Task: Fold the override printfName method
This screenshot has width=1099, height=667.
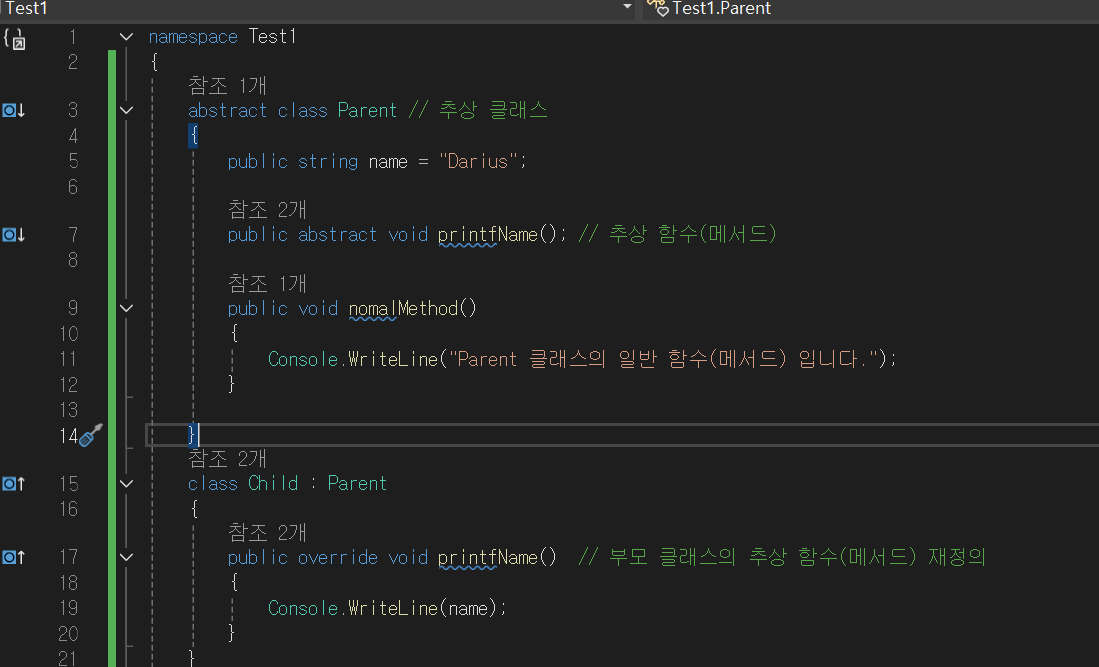Action: (126, 557)
